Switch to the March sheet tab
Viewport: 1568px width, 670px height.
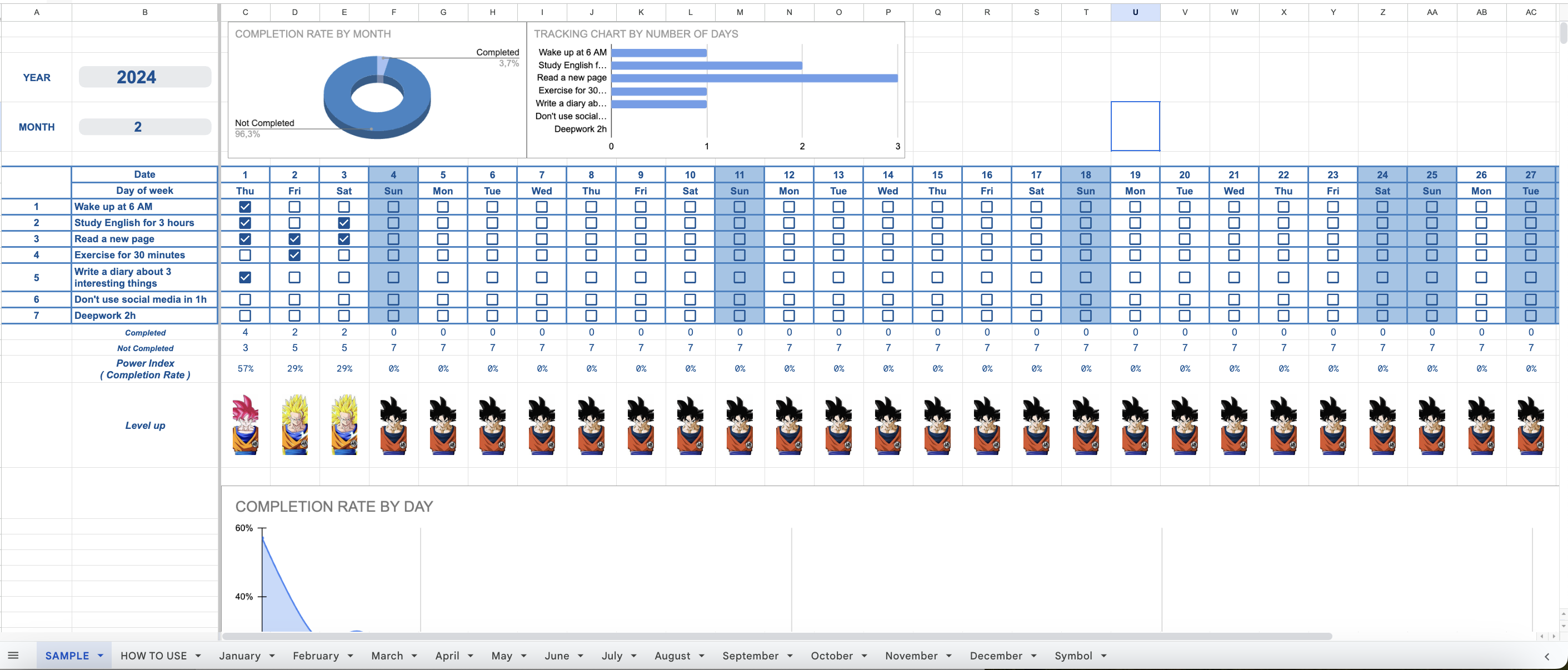tap(387, 656)
